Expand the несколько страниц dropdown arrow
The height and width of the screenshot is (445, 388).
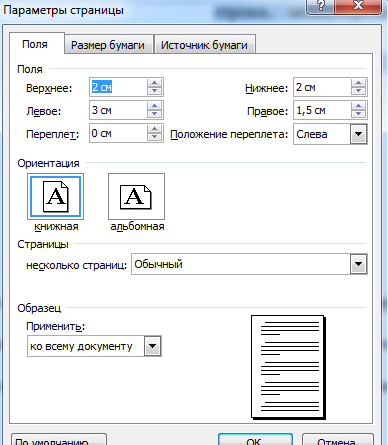tap(358, 264)
